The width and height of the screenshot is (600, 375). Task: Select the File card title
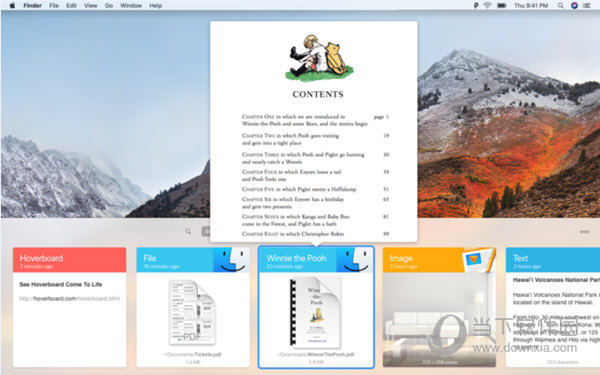[x=150, y=258]
